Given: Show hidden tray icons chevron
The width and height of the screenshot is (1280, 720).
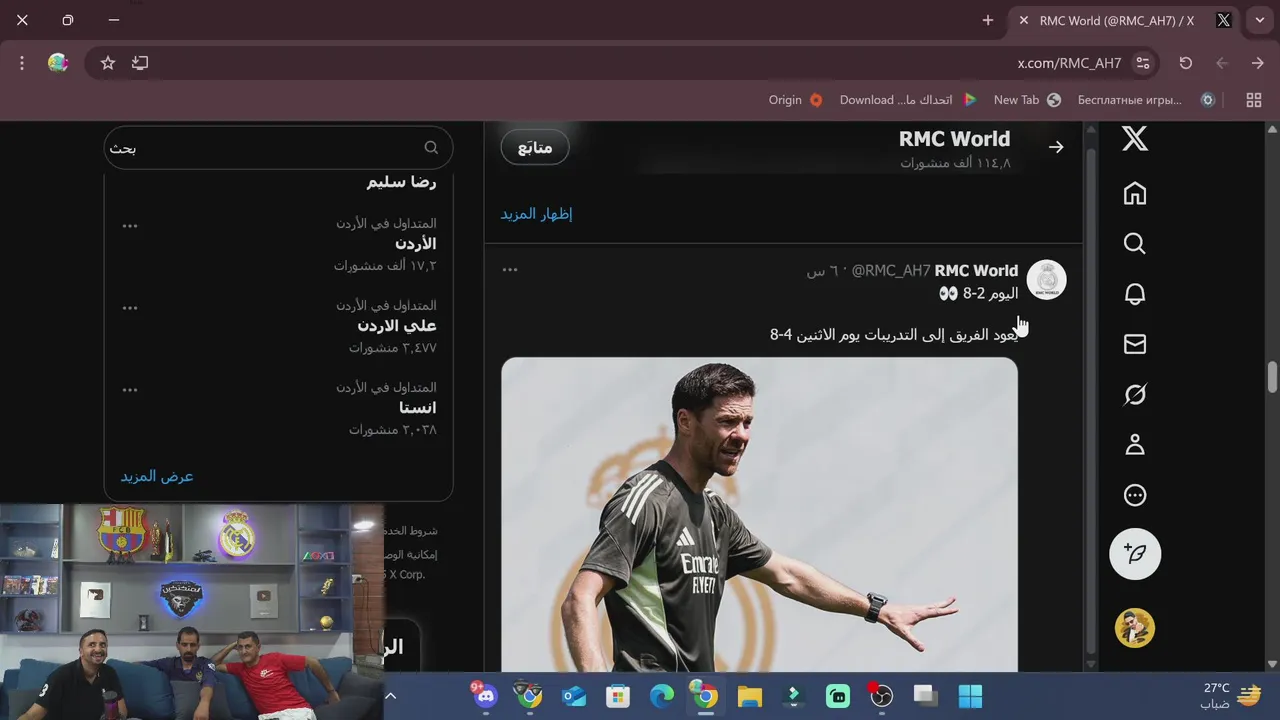Looking at the screenshot, I should (x=391, y=696).
